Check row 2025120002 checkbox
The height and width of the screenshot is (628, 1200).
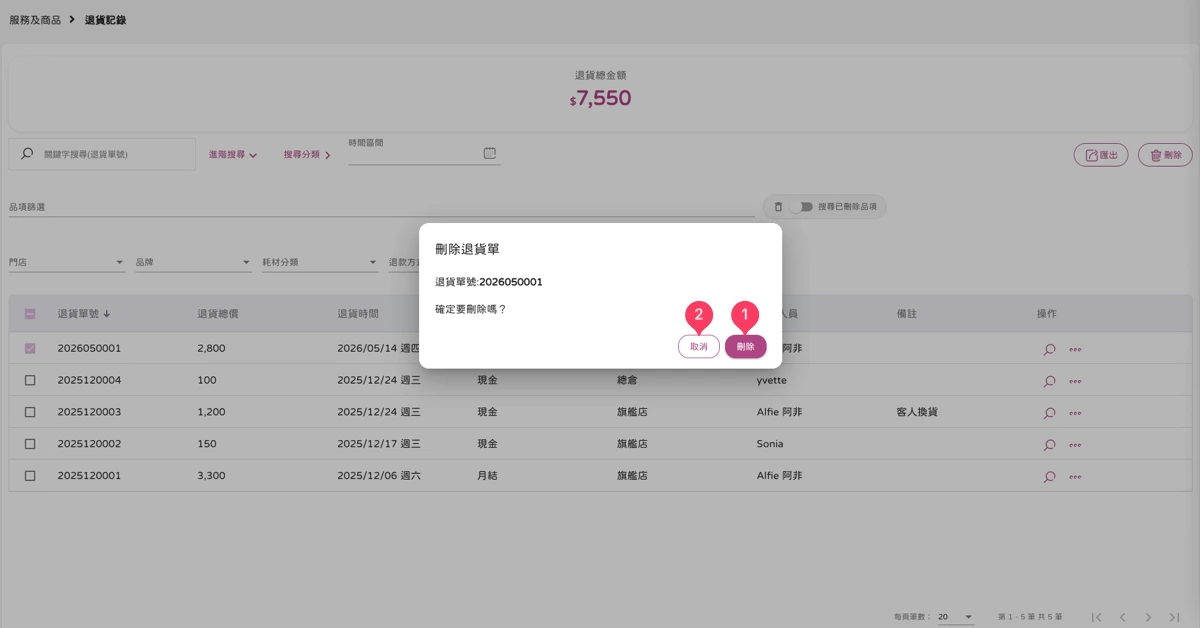tap(30, 444)
